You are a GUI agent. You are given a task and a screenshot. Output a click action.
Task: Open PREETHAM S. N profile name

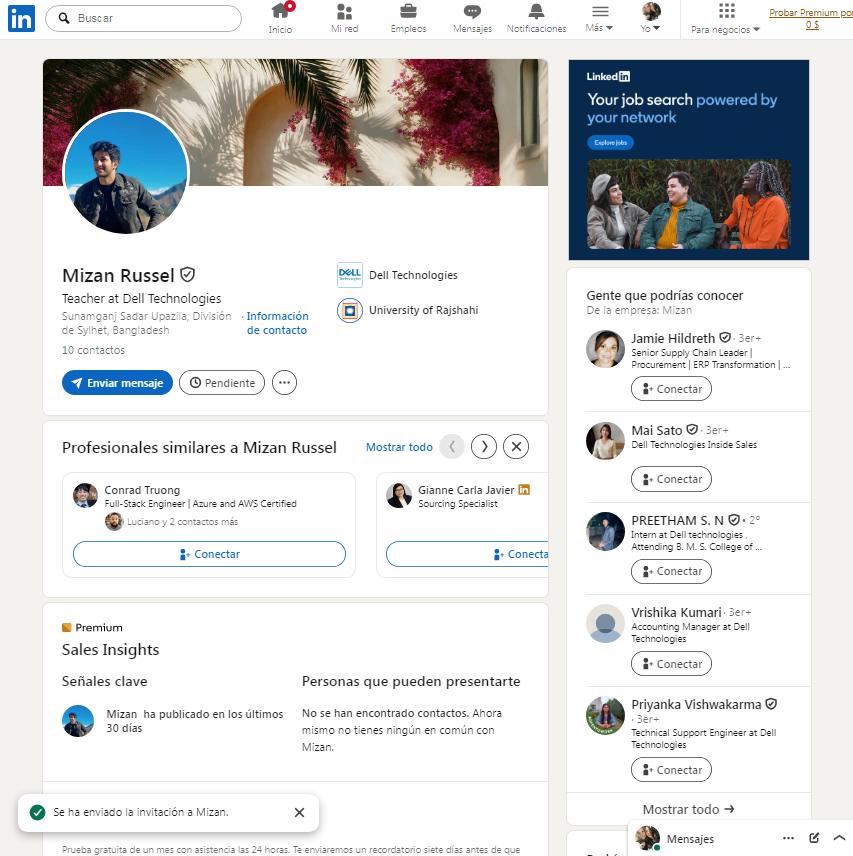(677, 520)
